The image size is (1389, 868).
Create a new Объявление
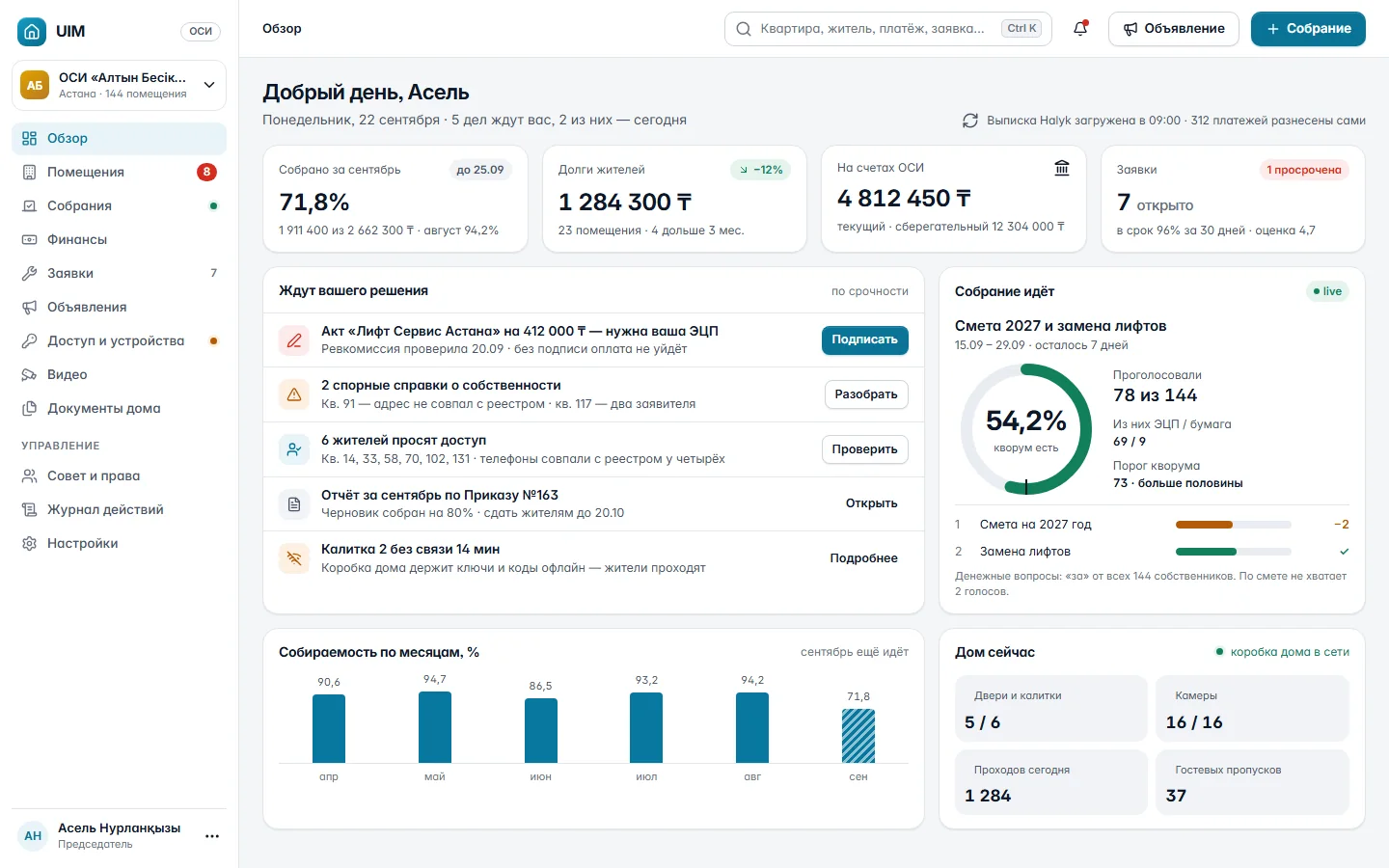[x=1174, y=29]
